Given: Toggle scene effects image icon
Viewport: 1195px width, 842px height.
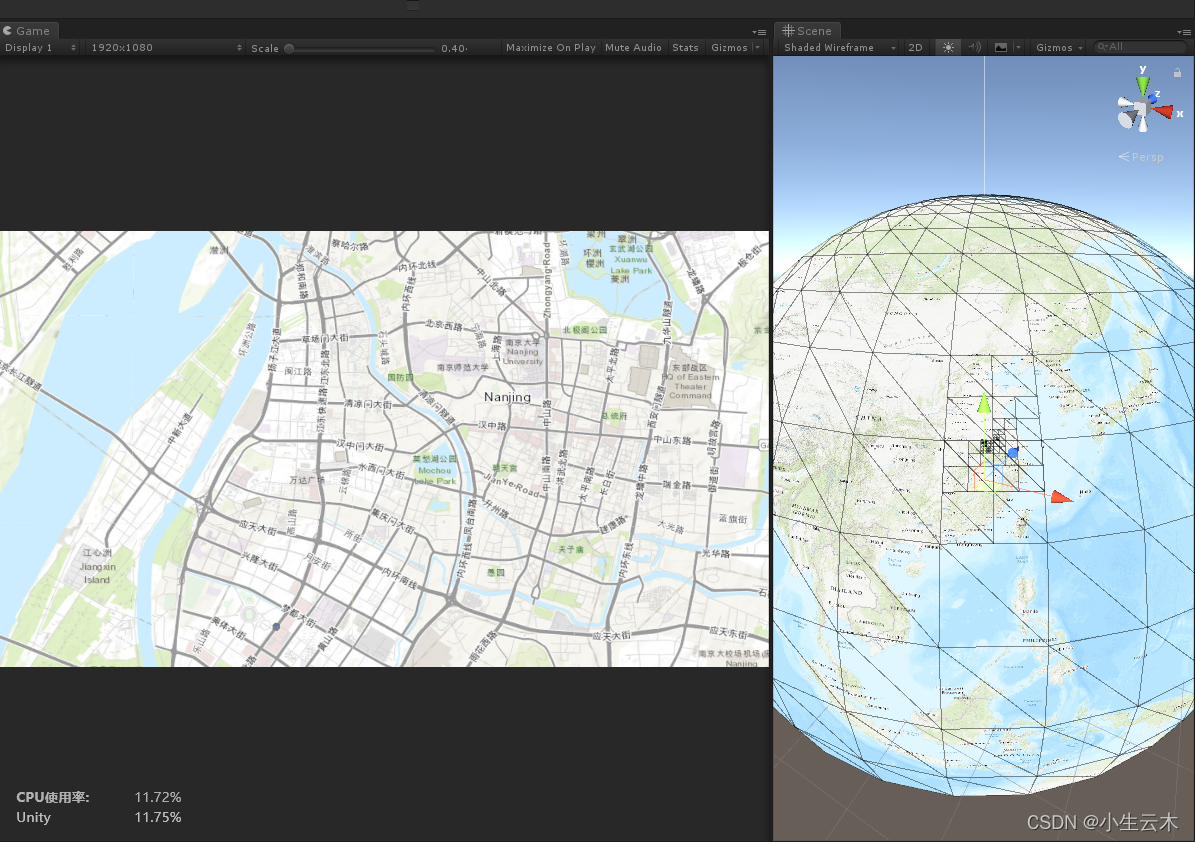Looking at the screenshot, I should click(1001, 47).
